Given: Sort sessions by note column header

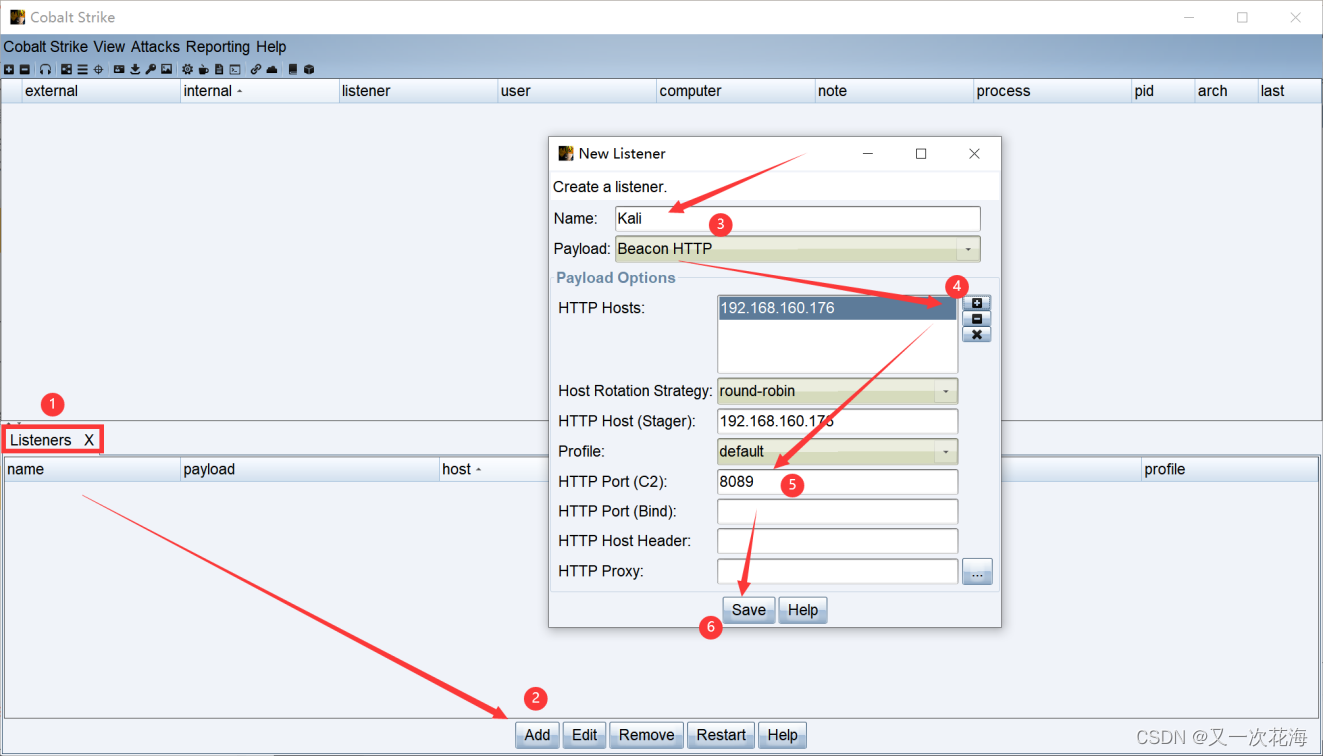Looking at the screenshot, I should coord(894,91).
